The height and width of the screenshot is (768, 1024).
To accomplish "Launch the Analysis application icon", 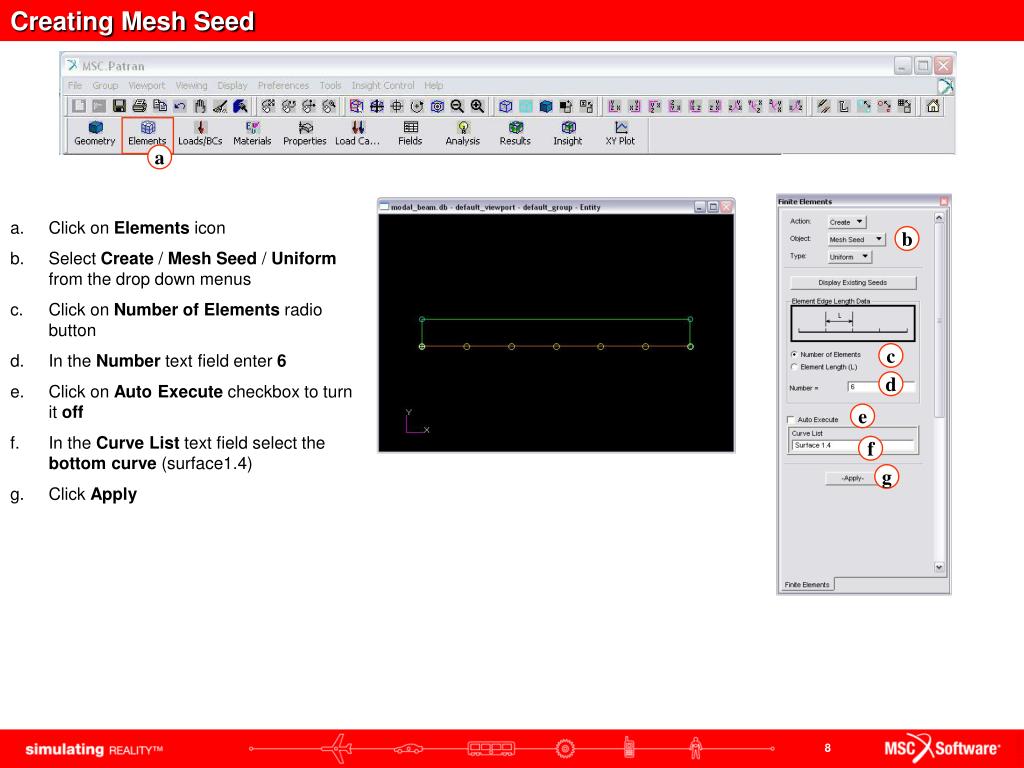I will click(x=463, y=133).
